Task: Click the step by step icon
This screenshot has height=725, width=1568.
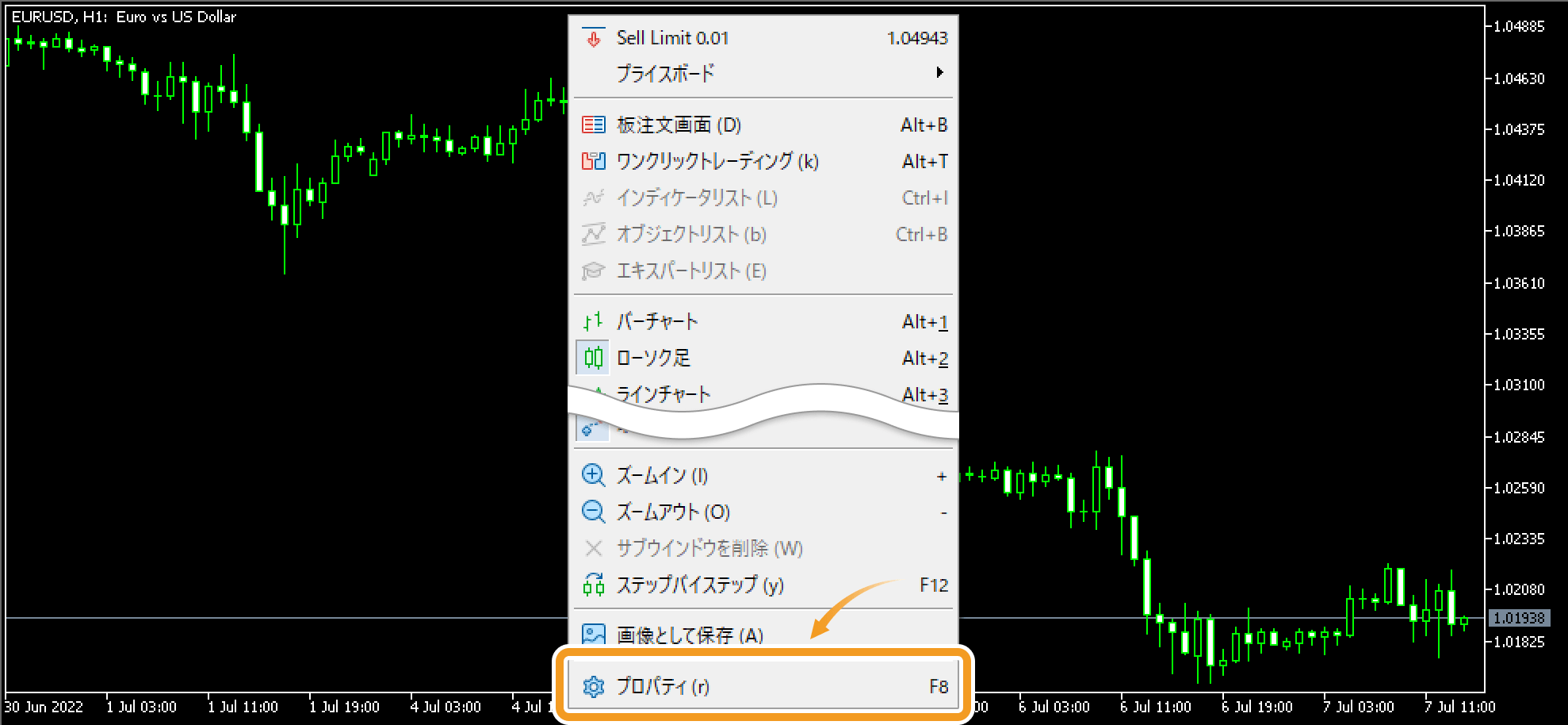Action: pos(593,585)
